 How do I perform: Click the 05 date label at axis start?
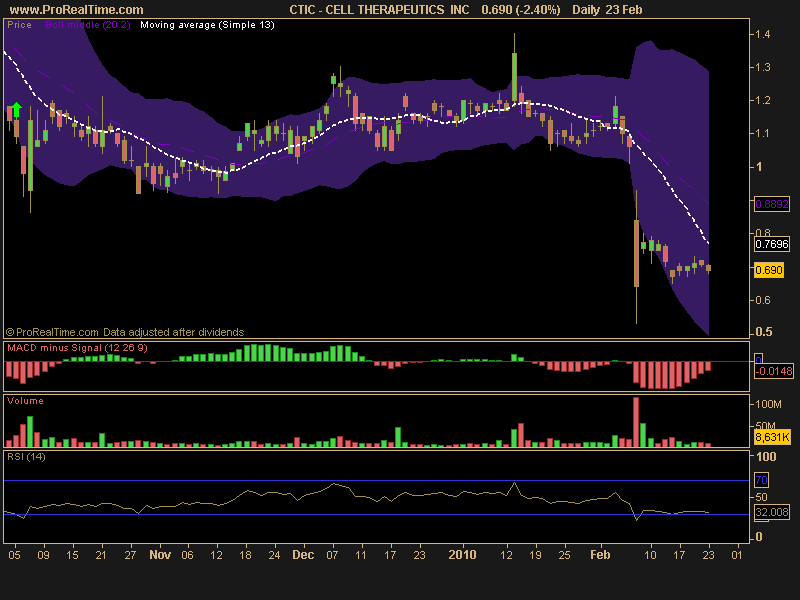(x=14, y=555)
